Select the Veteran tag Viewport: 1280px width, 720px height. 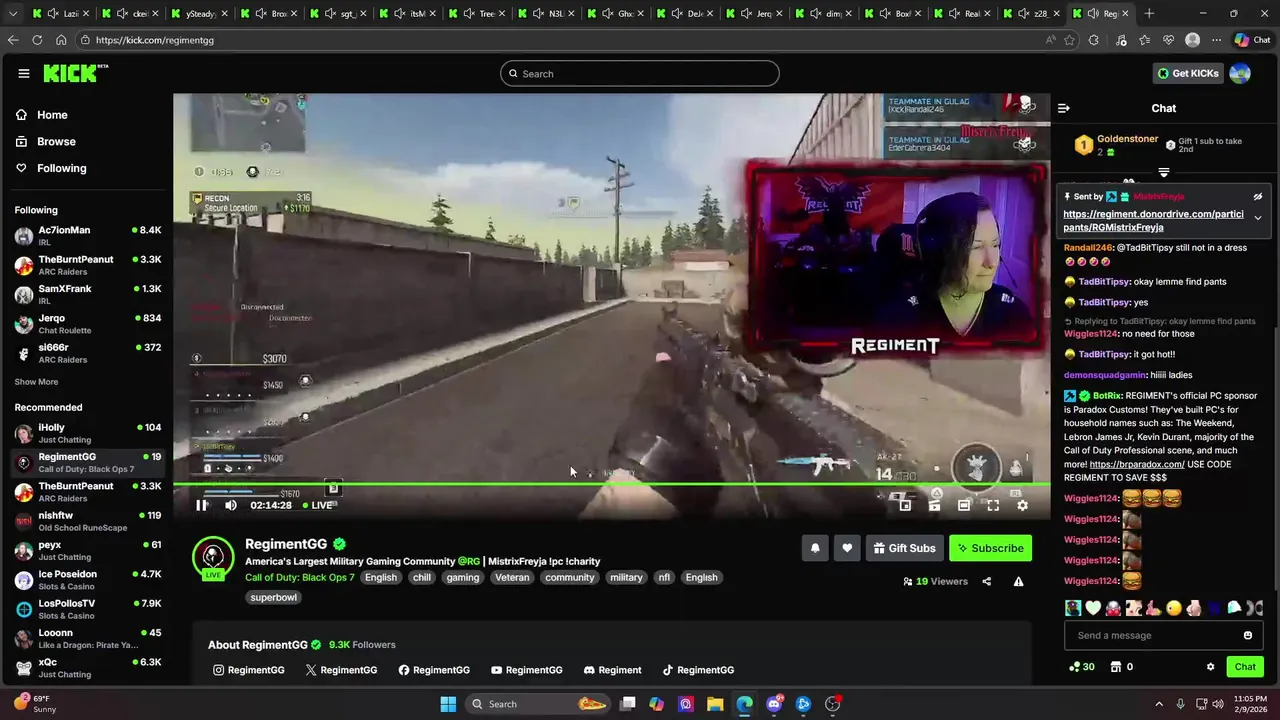(512, 577)
